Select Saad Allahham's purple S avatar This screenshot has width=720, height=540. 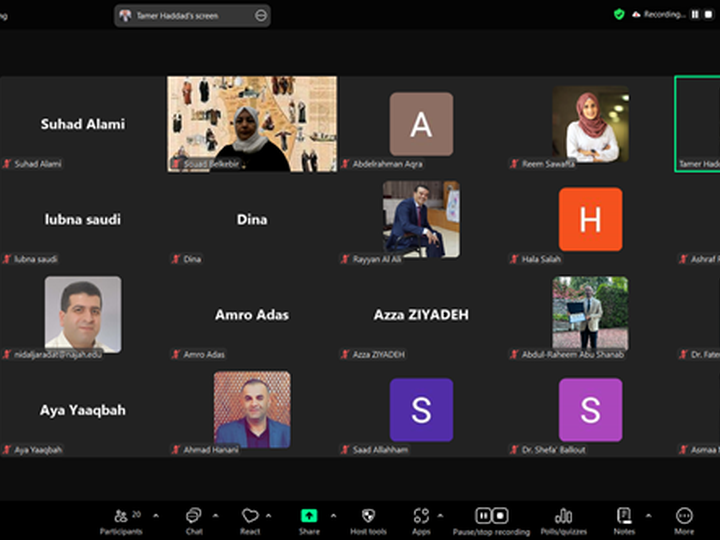pos(421,410)
